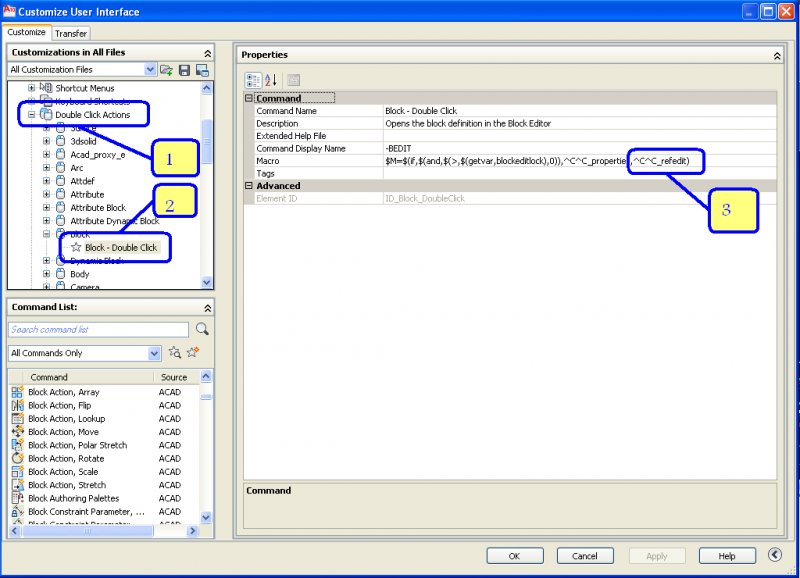The height and width of the screenshot is (578, 800).
Task: Expand the Attribute Block node
Action: coord(46,207)
